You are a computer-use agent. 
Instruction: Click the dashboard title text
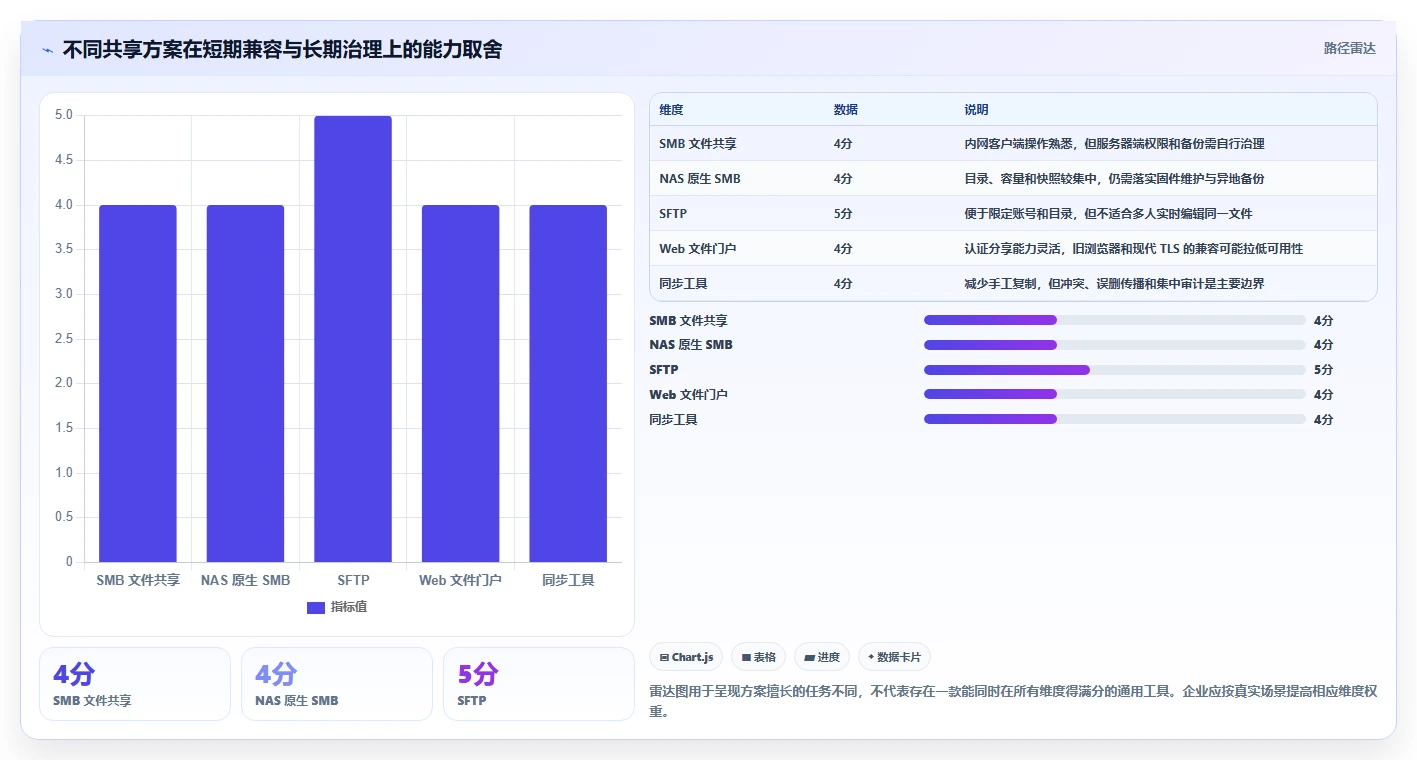coord(282,49)
